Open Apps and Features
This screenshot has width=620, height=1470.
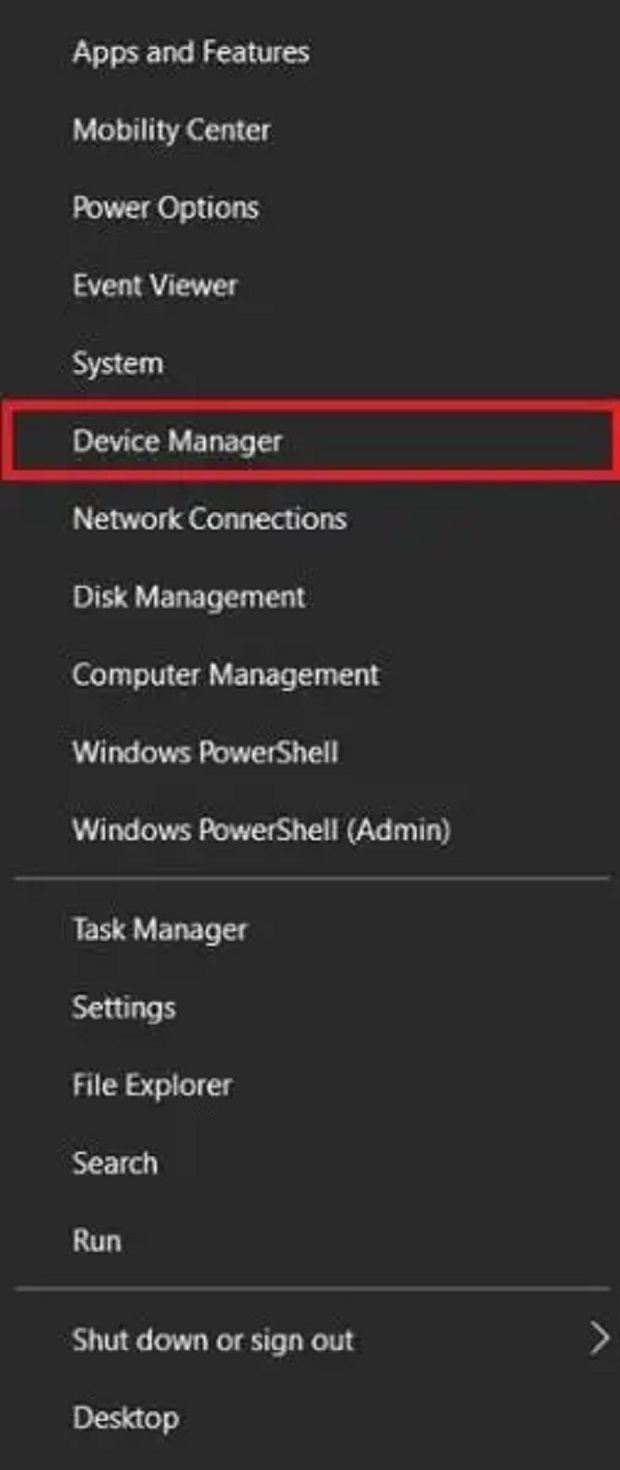[x=190, y=52]
